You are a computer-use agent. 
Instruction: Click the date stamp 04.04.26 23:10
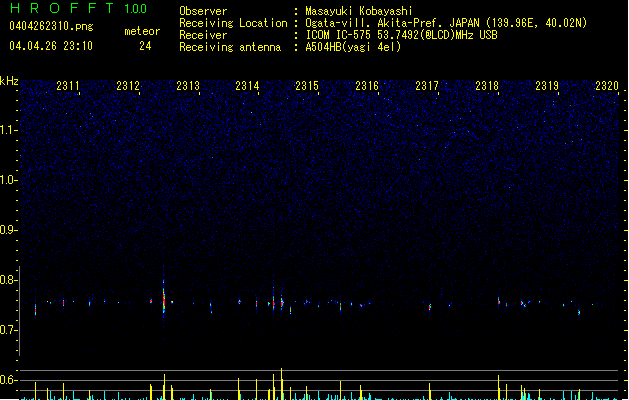(51, 46)
